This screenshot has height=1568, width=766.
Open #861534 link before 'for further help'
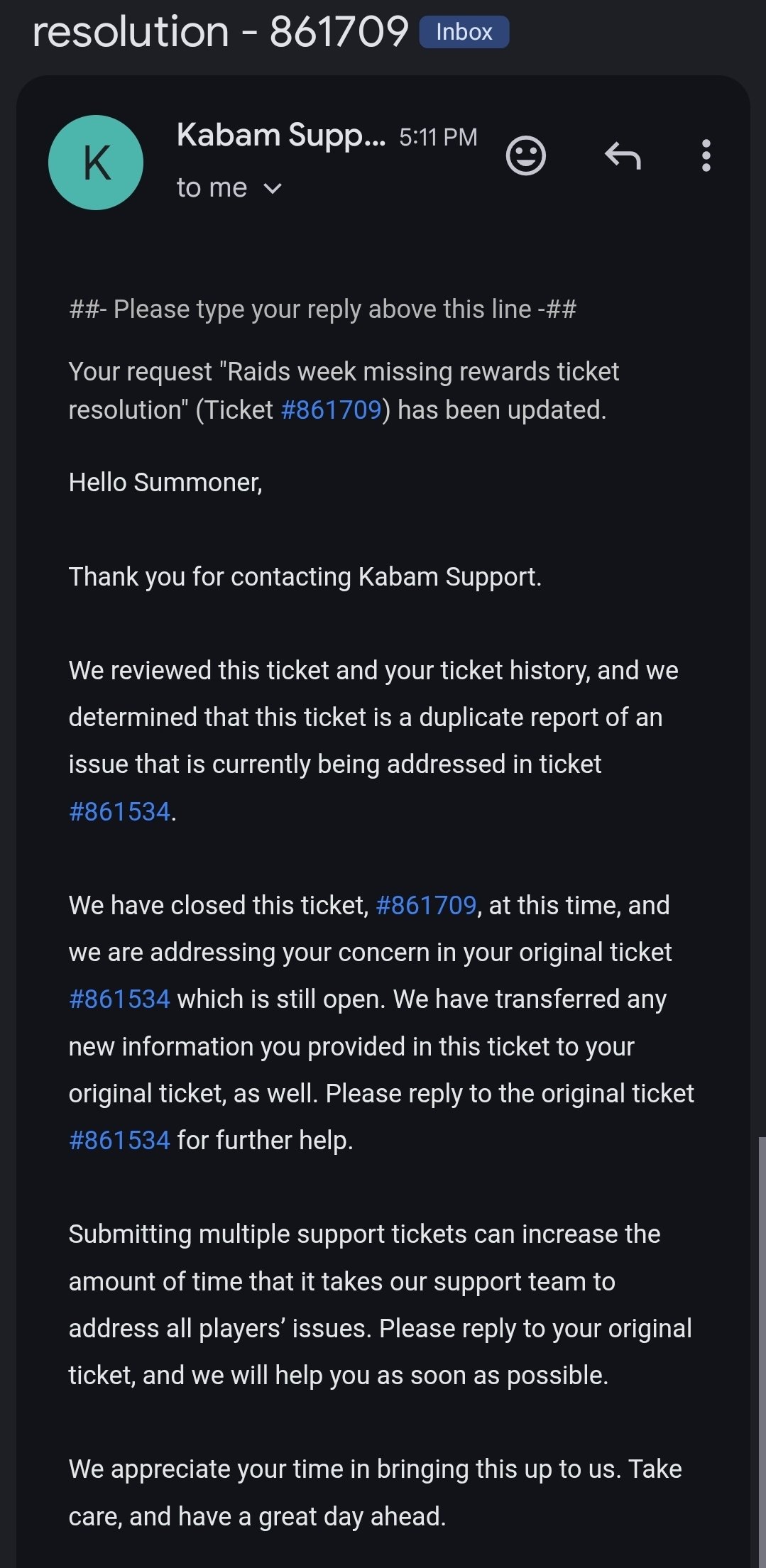(x=119, y=1140)
